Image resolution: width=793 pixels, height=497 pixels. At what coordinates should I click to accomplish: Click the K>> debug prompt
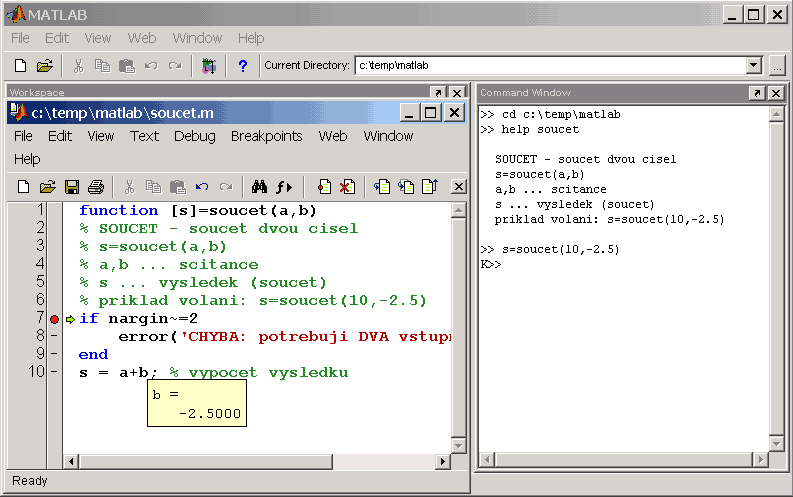coord(491,264)
